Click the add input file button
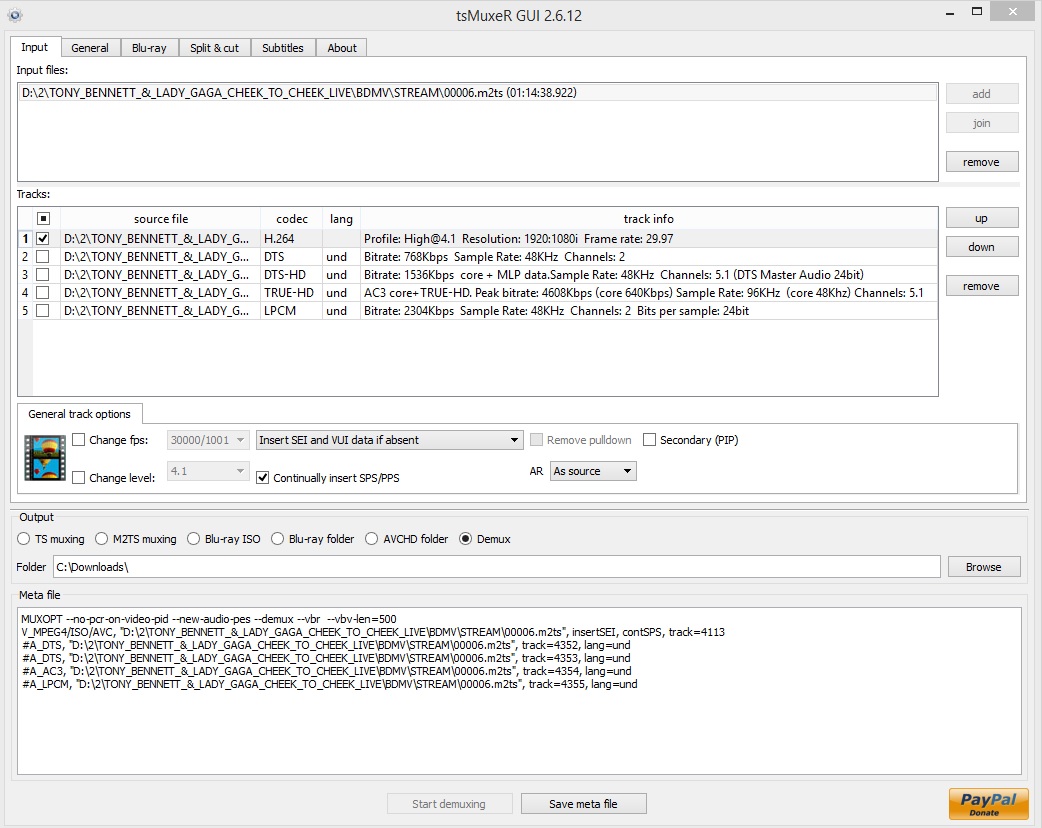The height and width of the screenshot is (828, 1042). tap(982, 94)
